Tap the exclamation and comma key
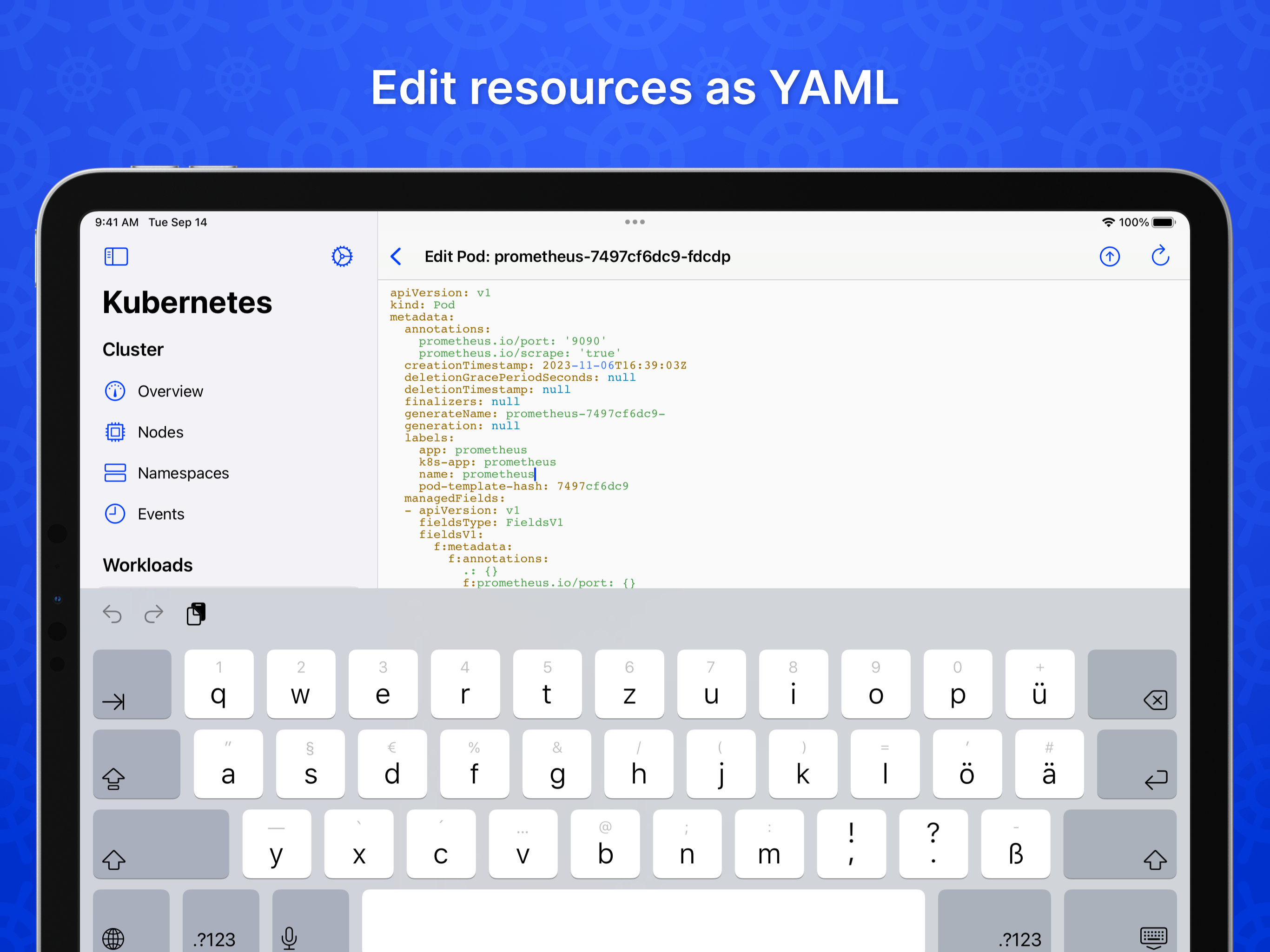The image size is (1270, 952). 851,844
